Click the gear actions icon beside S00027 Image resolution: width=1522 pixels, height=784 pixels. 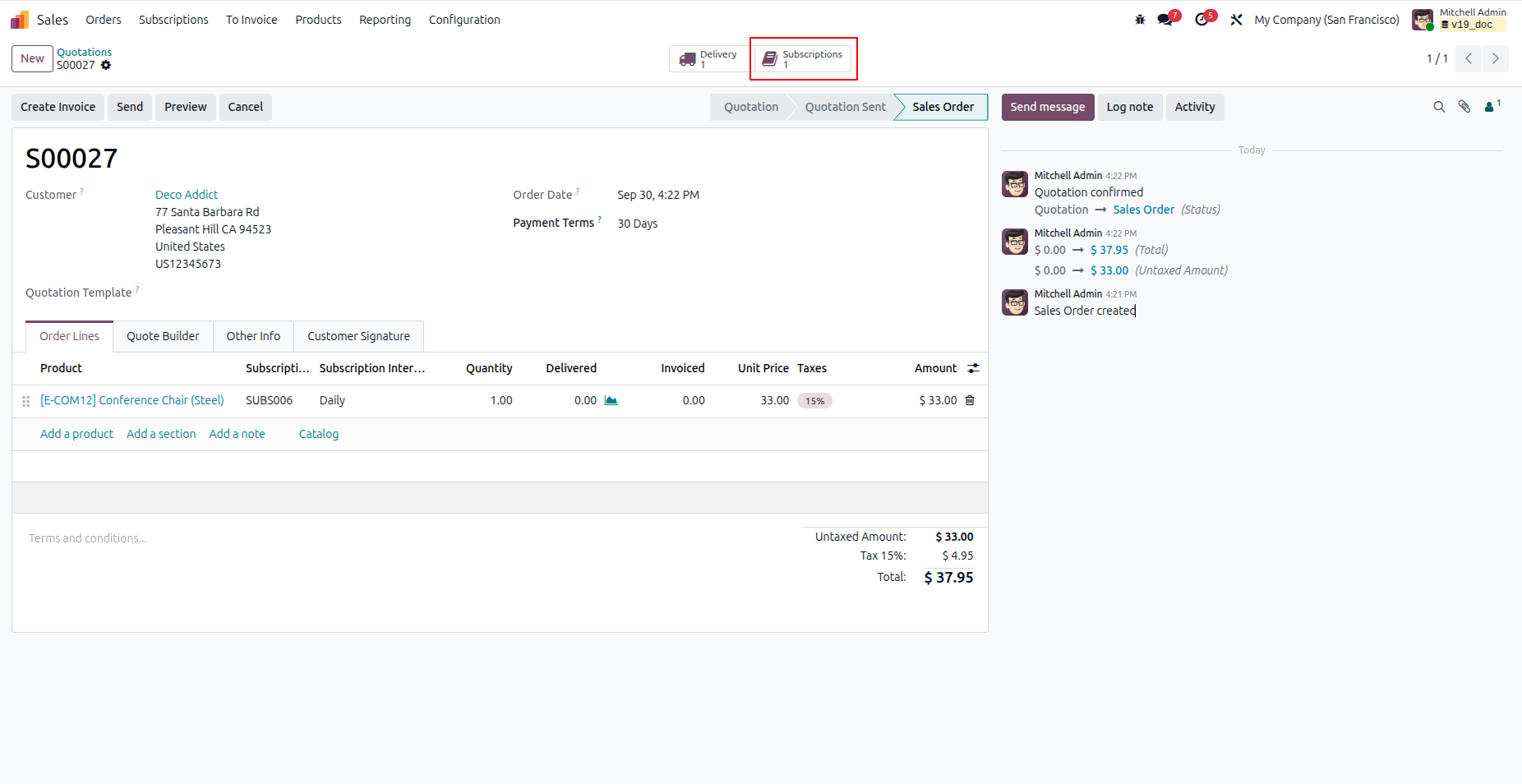(106, 65)
